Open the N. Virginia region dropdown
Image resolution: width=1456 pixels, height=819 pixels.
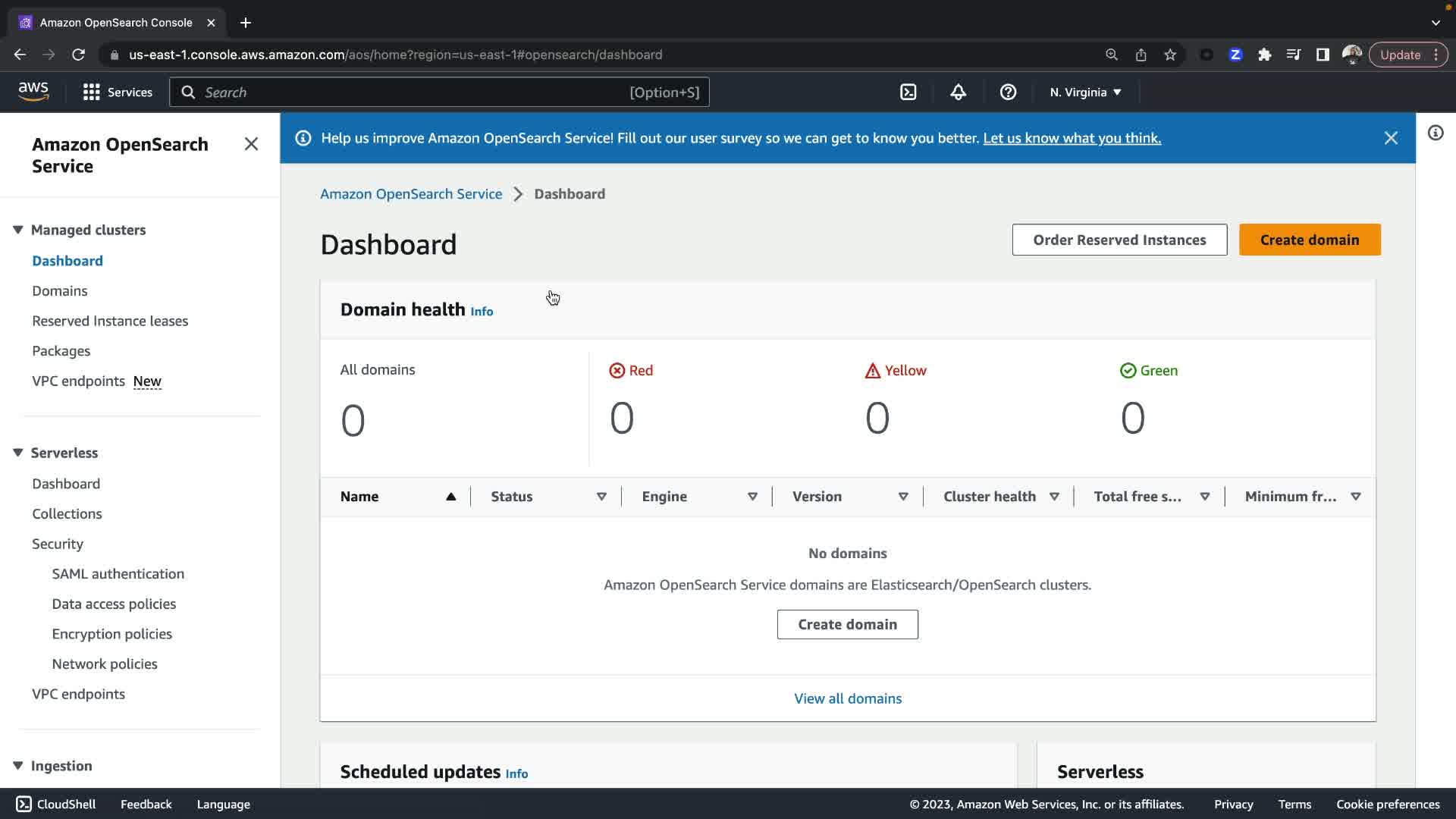pos(1085,92)
